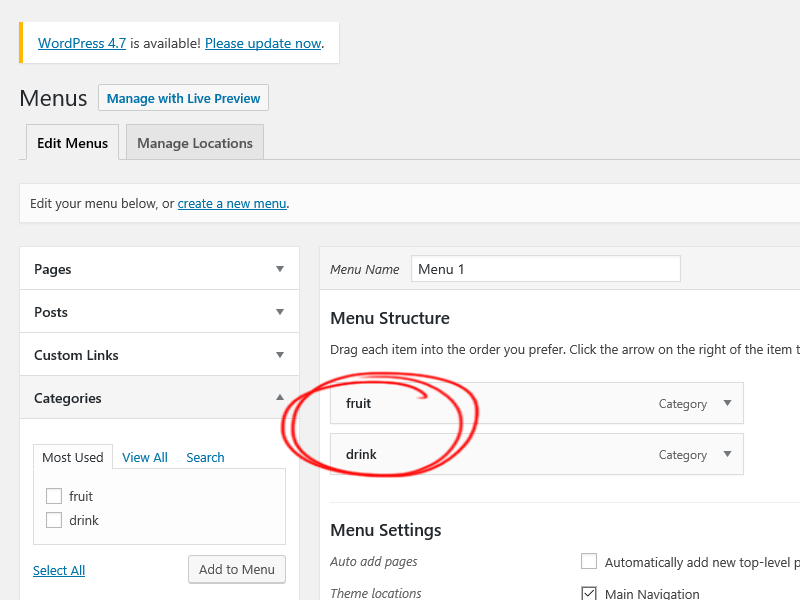This screenshot has height=600, width=800.
Task: Click the Please update now link
Action: click(263, 43)
